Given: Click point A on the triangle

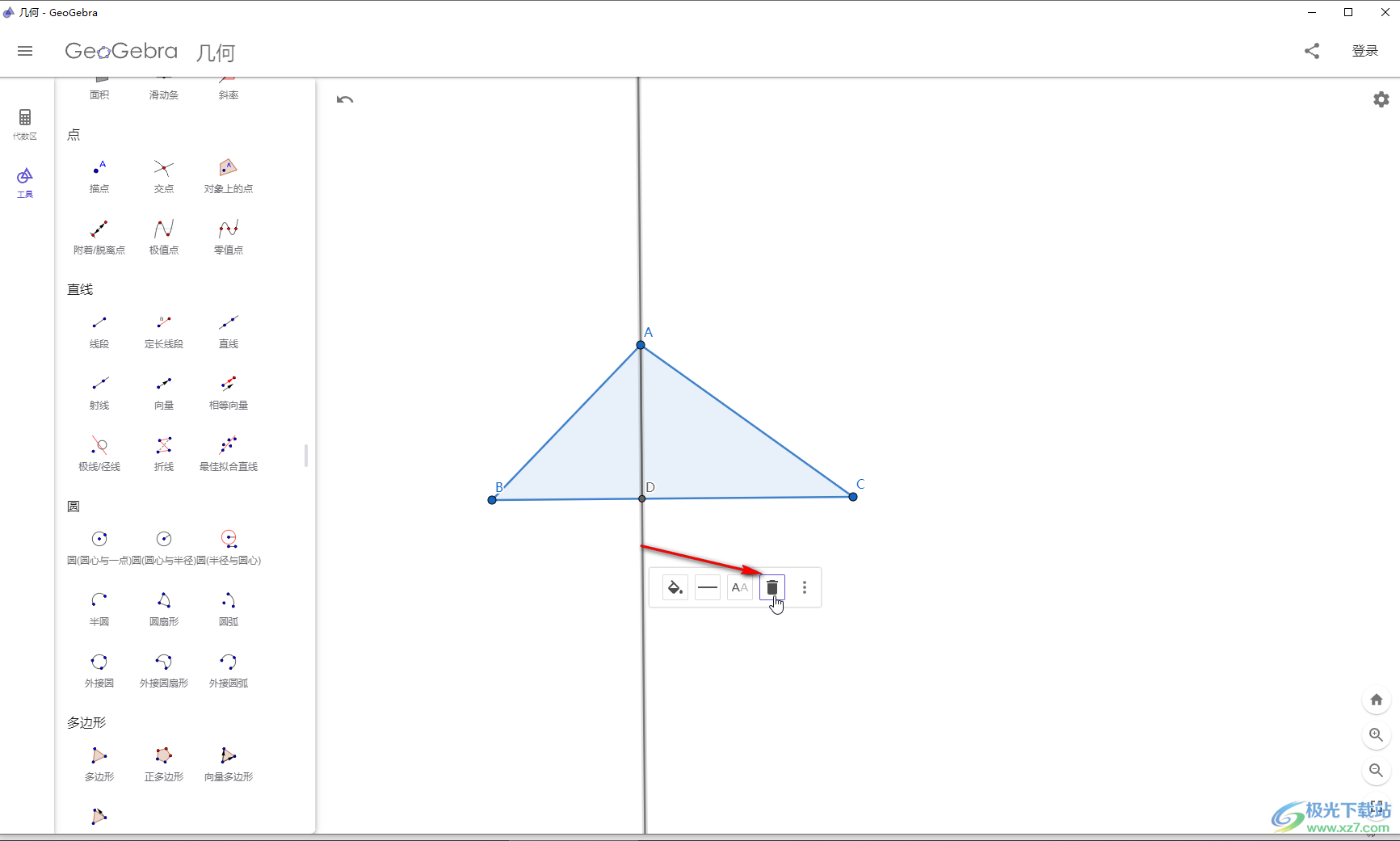Looking at the screenshot, I should coord(641,345).
